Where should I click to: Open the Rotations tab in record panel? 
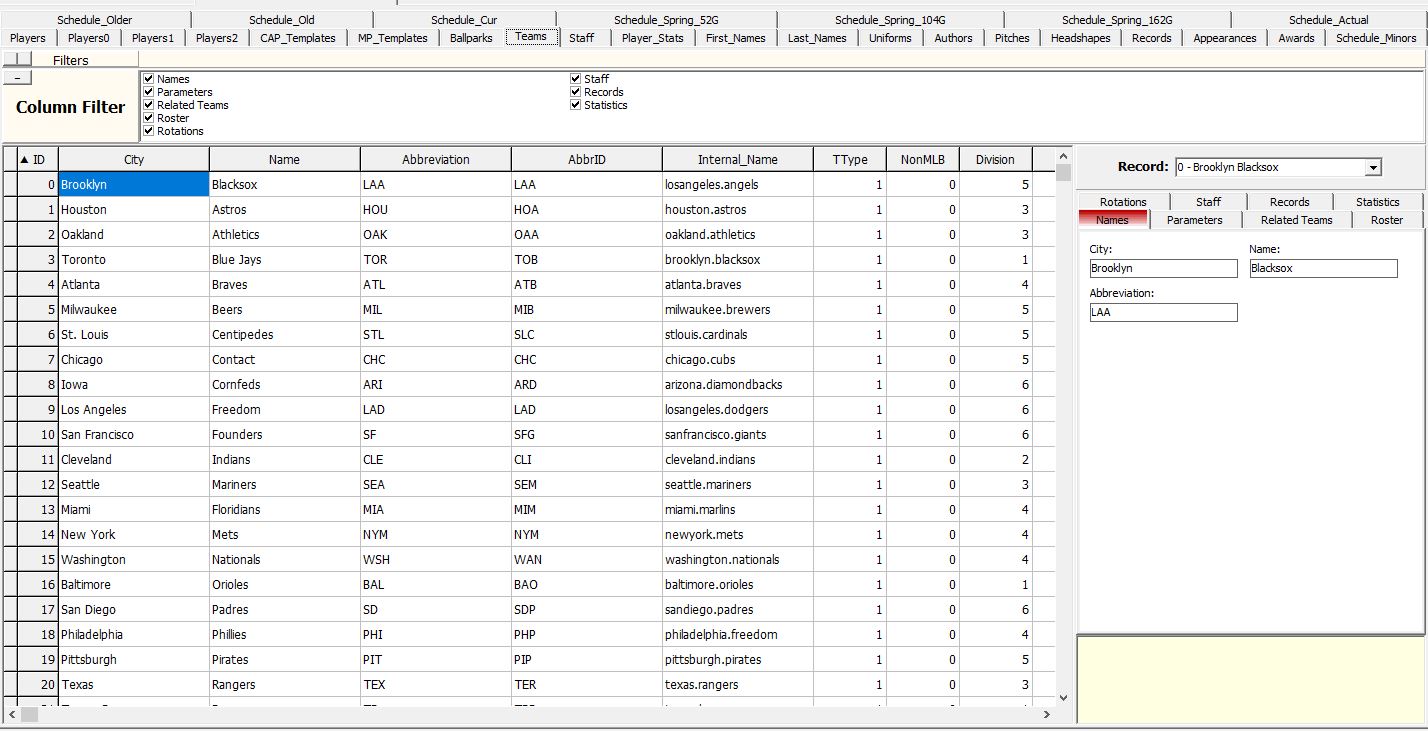coord(1123,202)
